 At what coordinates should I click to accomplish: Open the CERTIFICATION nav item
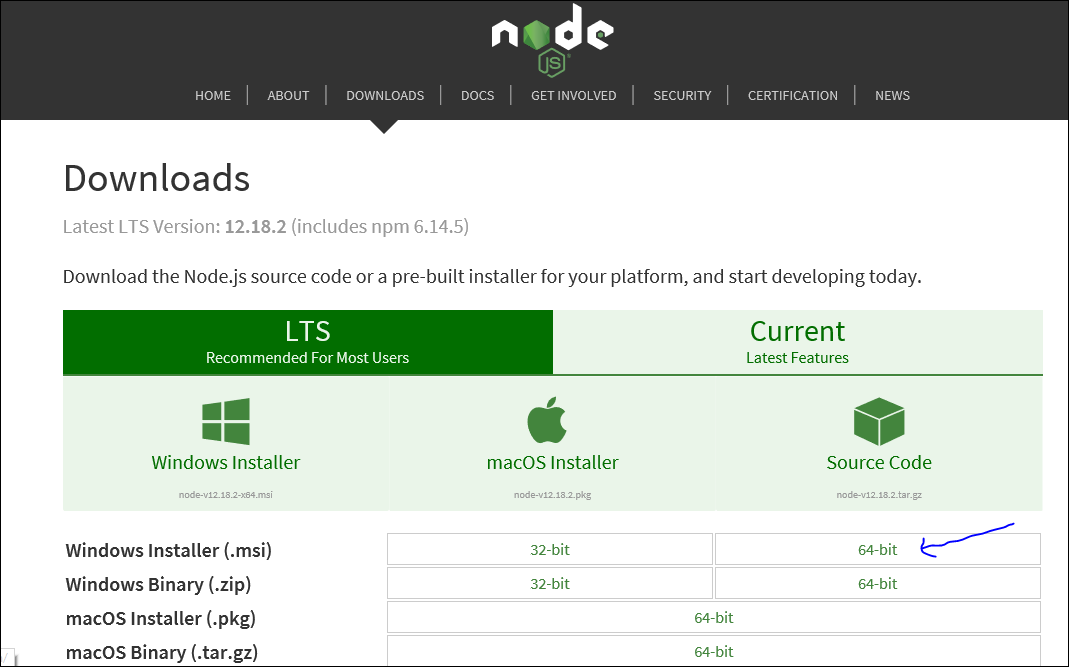pos(792,95)
